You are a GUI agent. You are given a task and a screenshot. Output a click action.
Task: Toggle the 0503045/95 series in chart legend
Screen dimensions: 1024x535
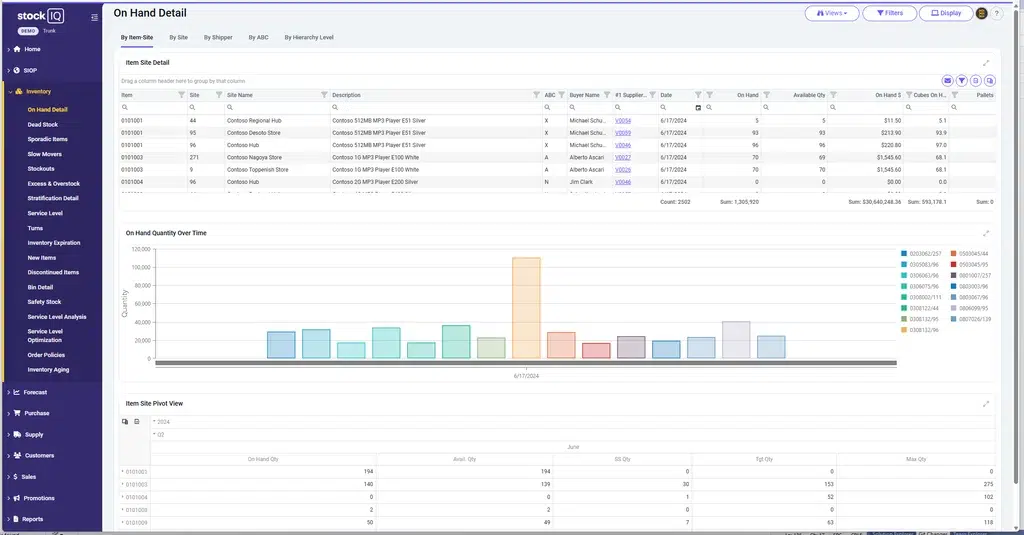click(969, 265)
